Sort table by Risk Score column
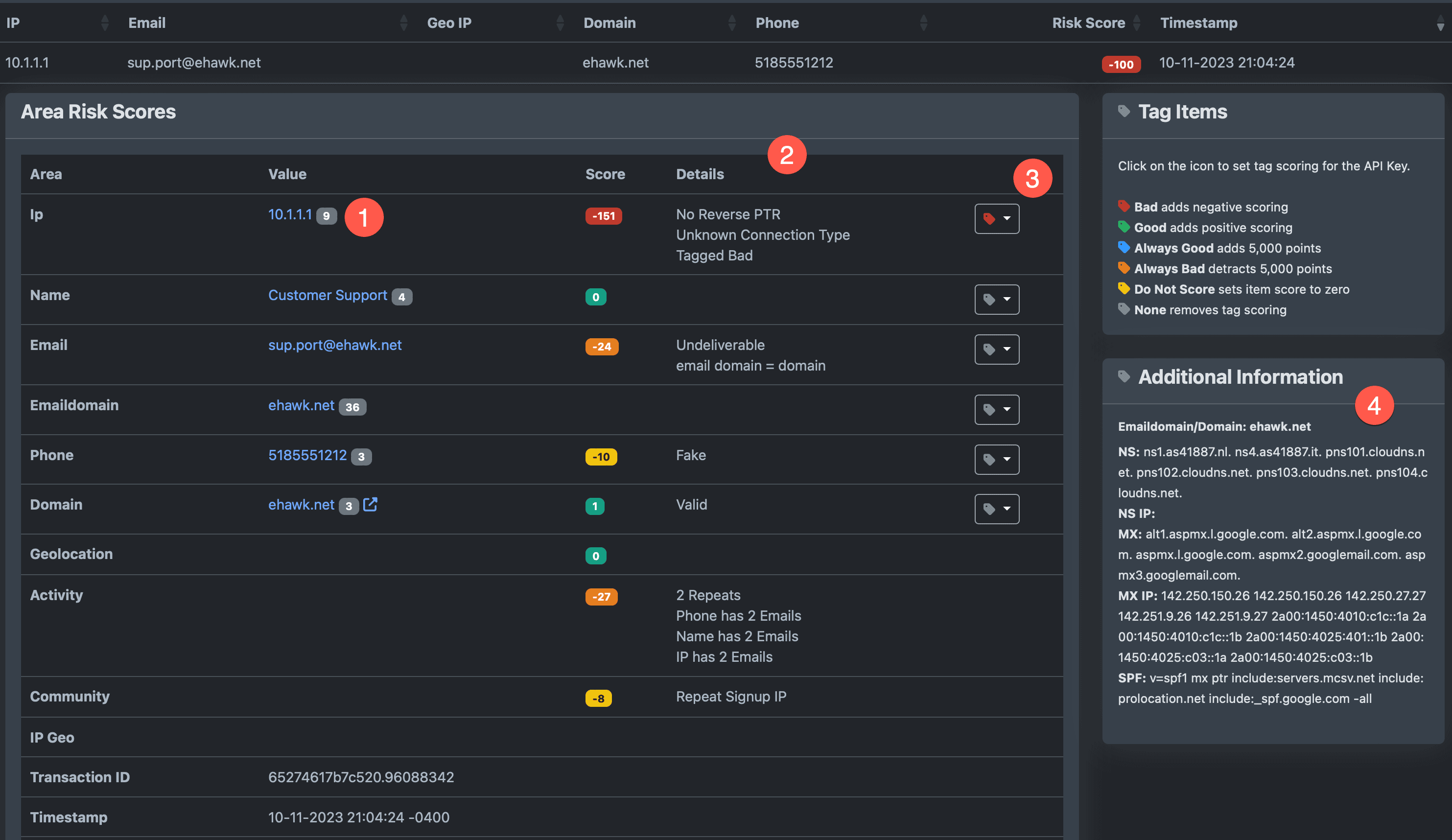This screenshot has height=840, width=1452. [x=1136, y=23]
